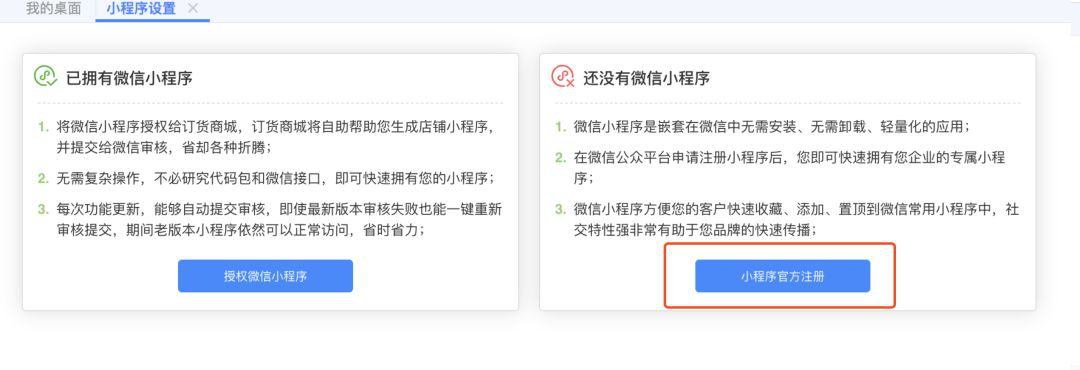Screen dimensions: 1080x370
Task: Click the 授权微信小程序 button
Action: (265, 276)
